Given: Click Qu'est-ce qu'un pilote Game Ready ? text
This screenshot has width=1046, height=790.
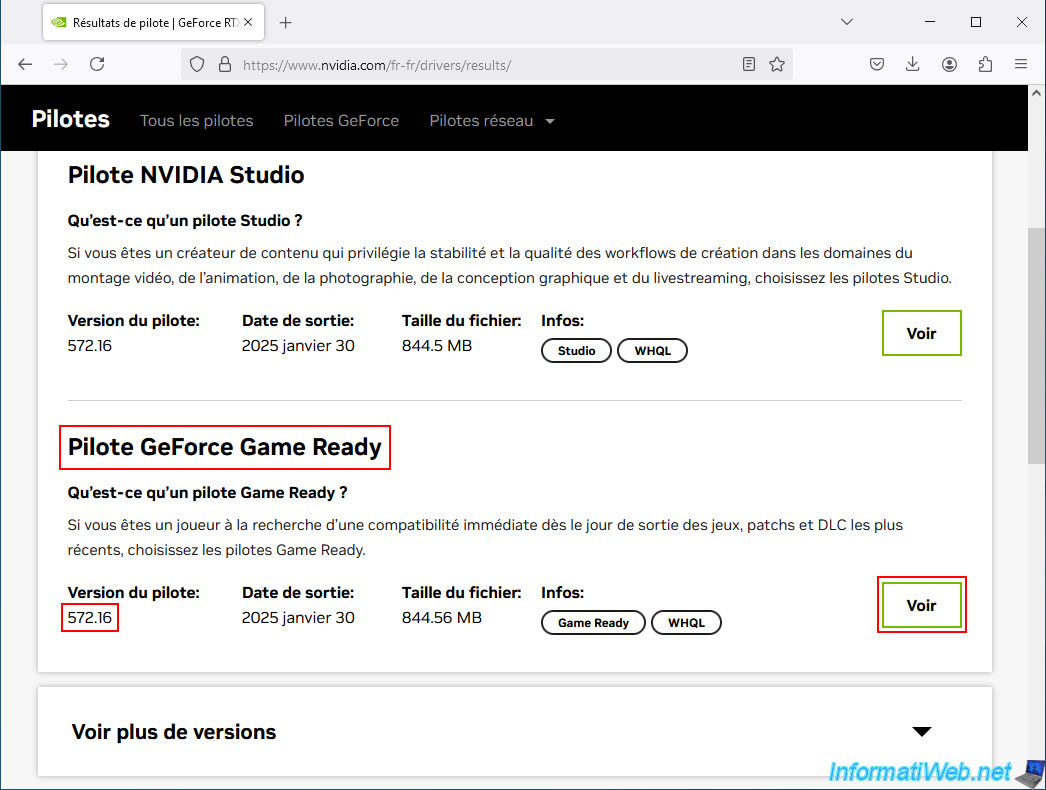Looking at the screenshot, I should [x=207, y=493].
